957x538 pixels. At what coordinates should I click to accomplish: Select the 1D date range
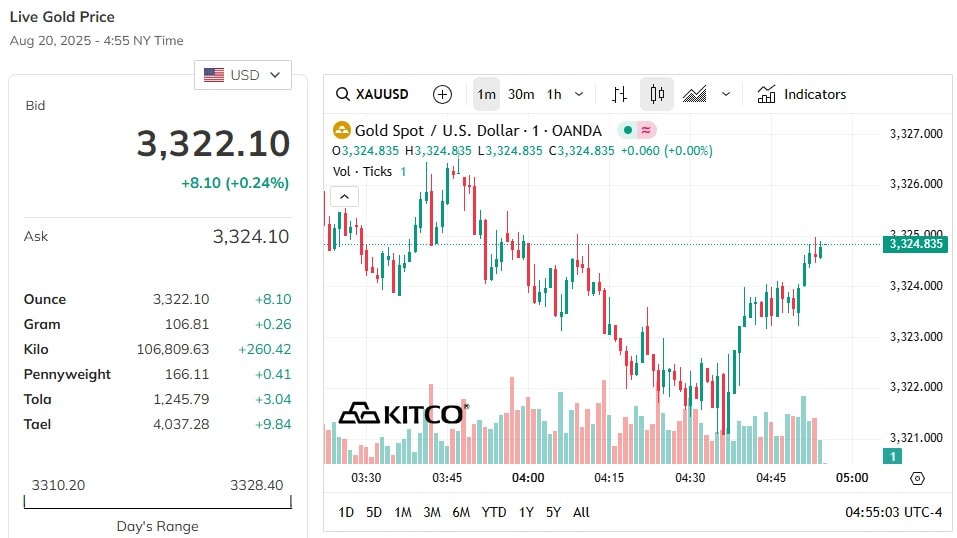coord(346,512)
